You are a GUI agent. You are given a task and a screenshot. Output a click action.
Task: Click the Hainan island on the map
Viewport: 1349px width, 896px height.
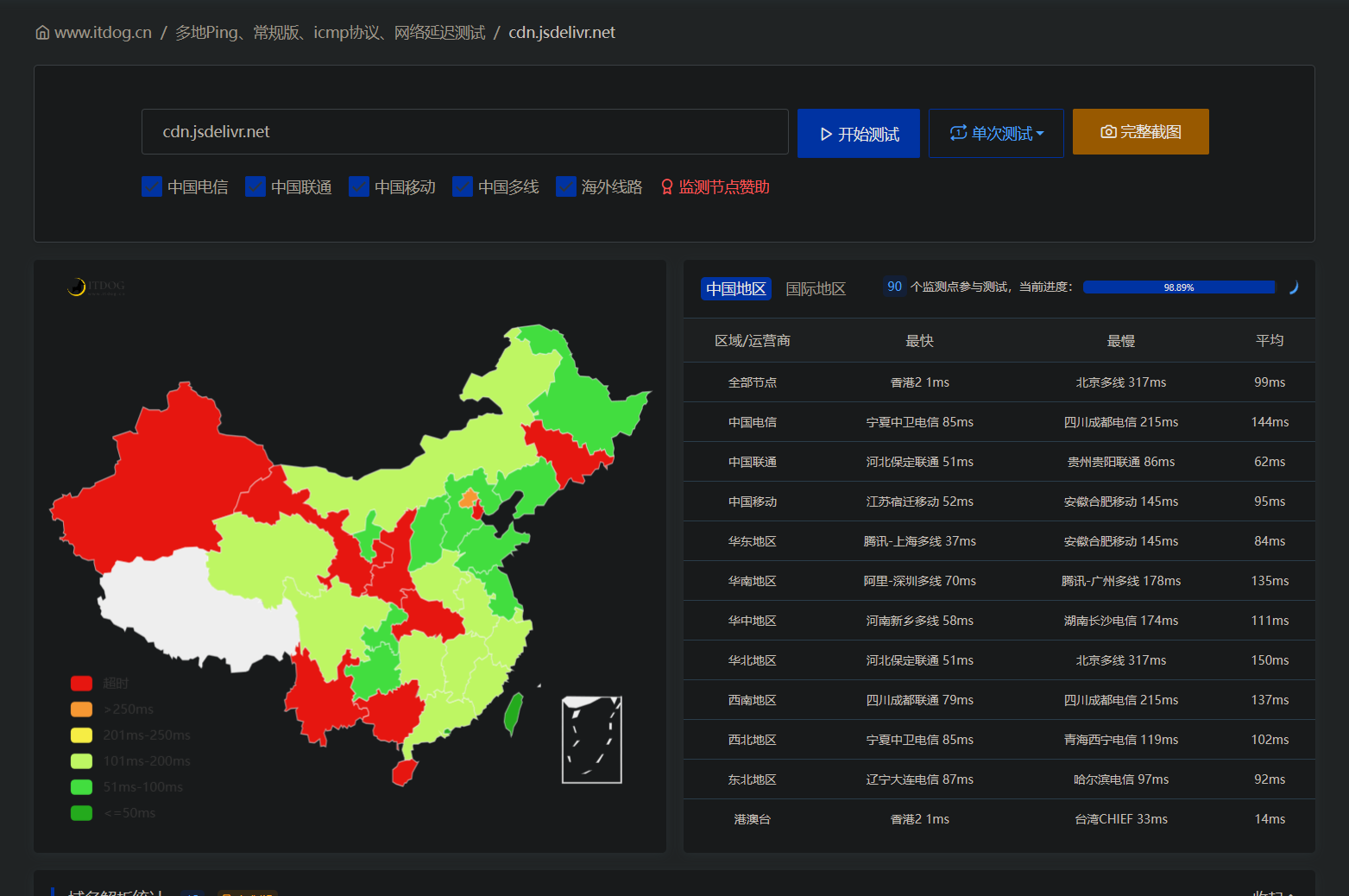click(x=404, y=772)
